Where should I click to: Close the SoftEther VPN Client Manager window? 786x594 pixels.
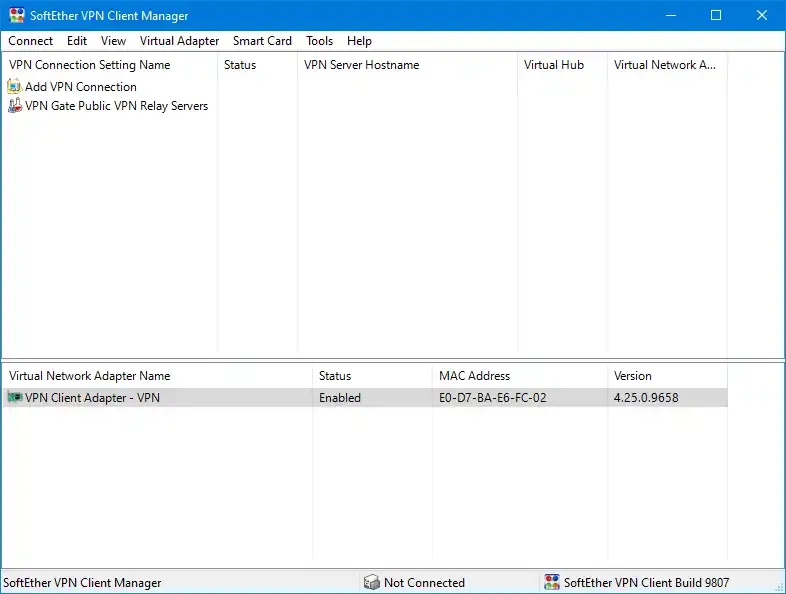pyautogui.click(x=762, y=16)
